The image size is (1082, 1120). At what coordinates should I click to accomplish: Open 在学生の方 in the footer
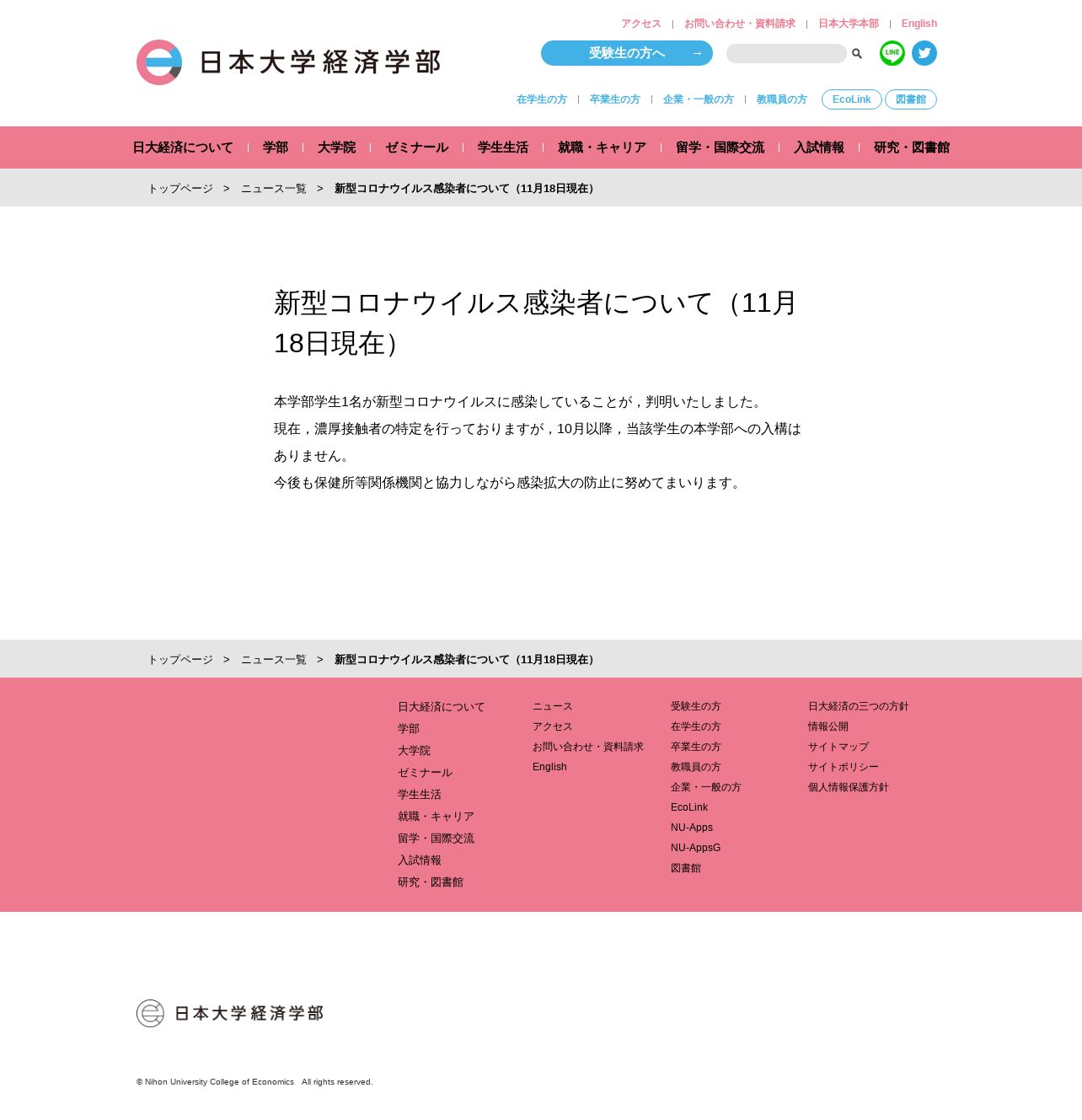pos(696,726)
